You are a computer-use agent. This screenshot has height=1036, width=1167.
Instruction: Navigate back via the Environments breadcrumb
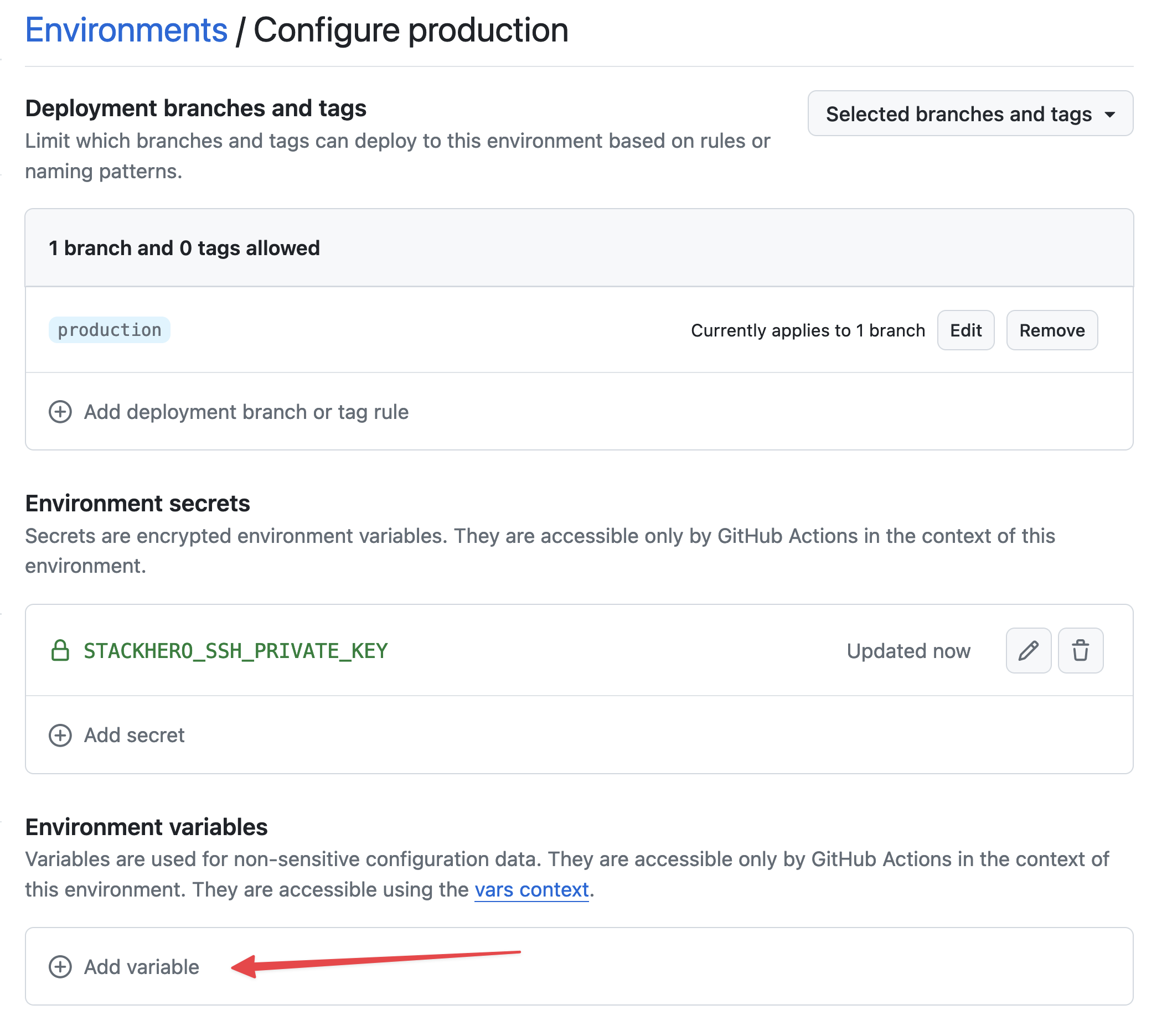pyautogui.click(x=125, y=30)
